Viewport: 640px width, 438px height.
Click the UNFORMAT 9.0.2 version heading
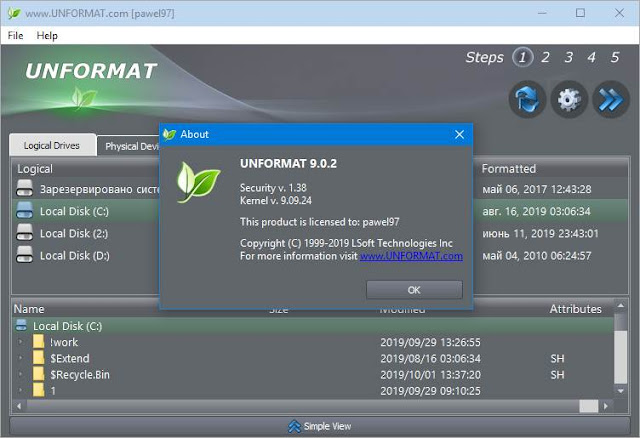coord(288,163)
